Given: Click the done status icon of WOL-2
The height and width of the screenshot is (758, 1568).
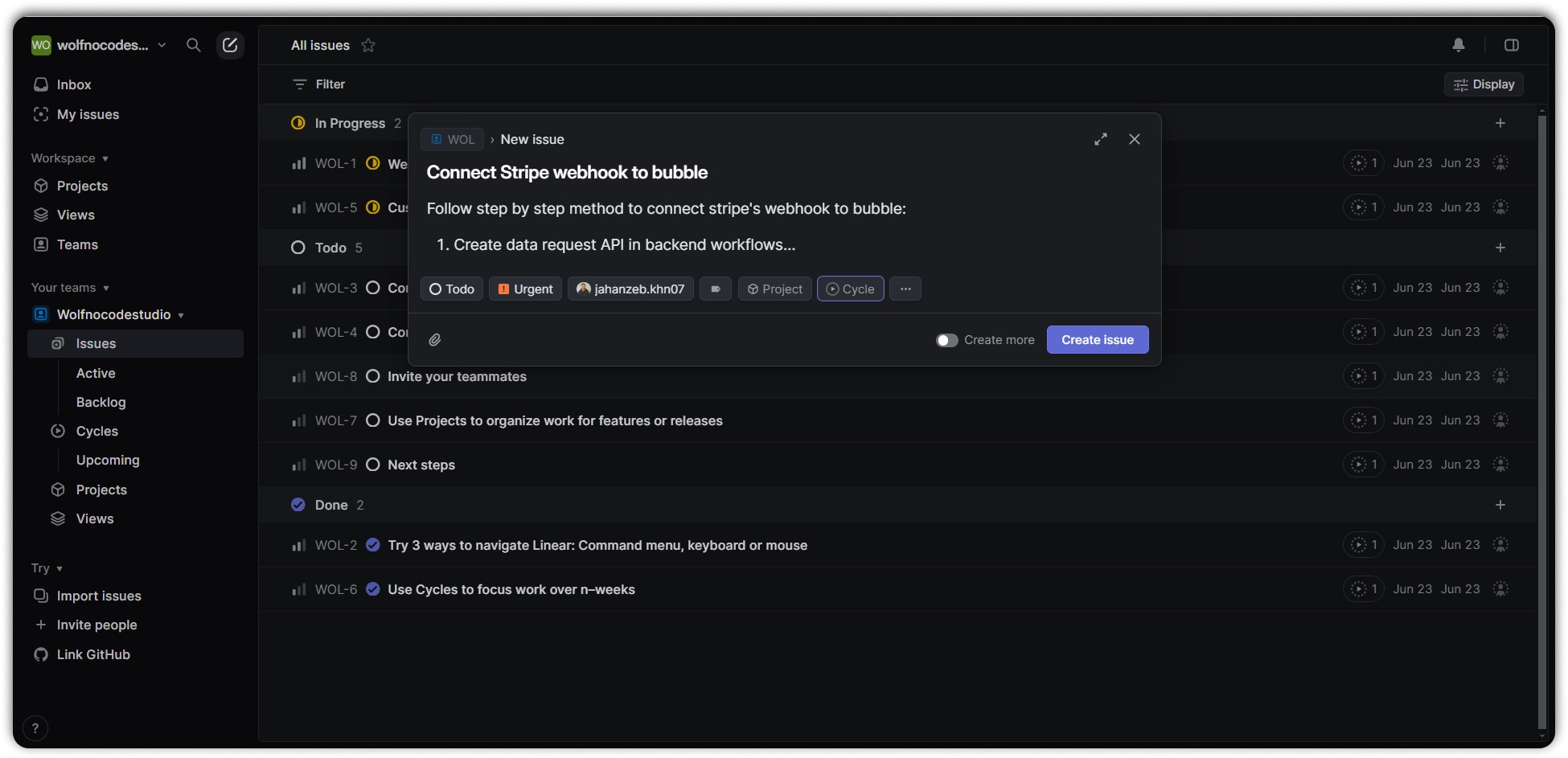Looking at the screenshot, I should point(373,545).
